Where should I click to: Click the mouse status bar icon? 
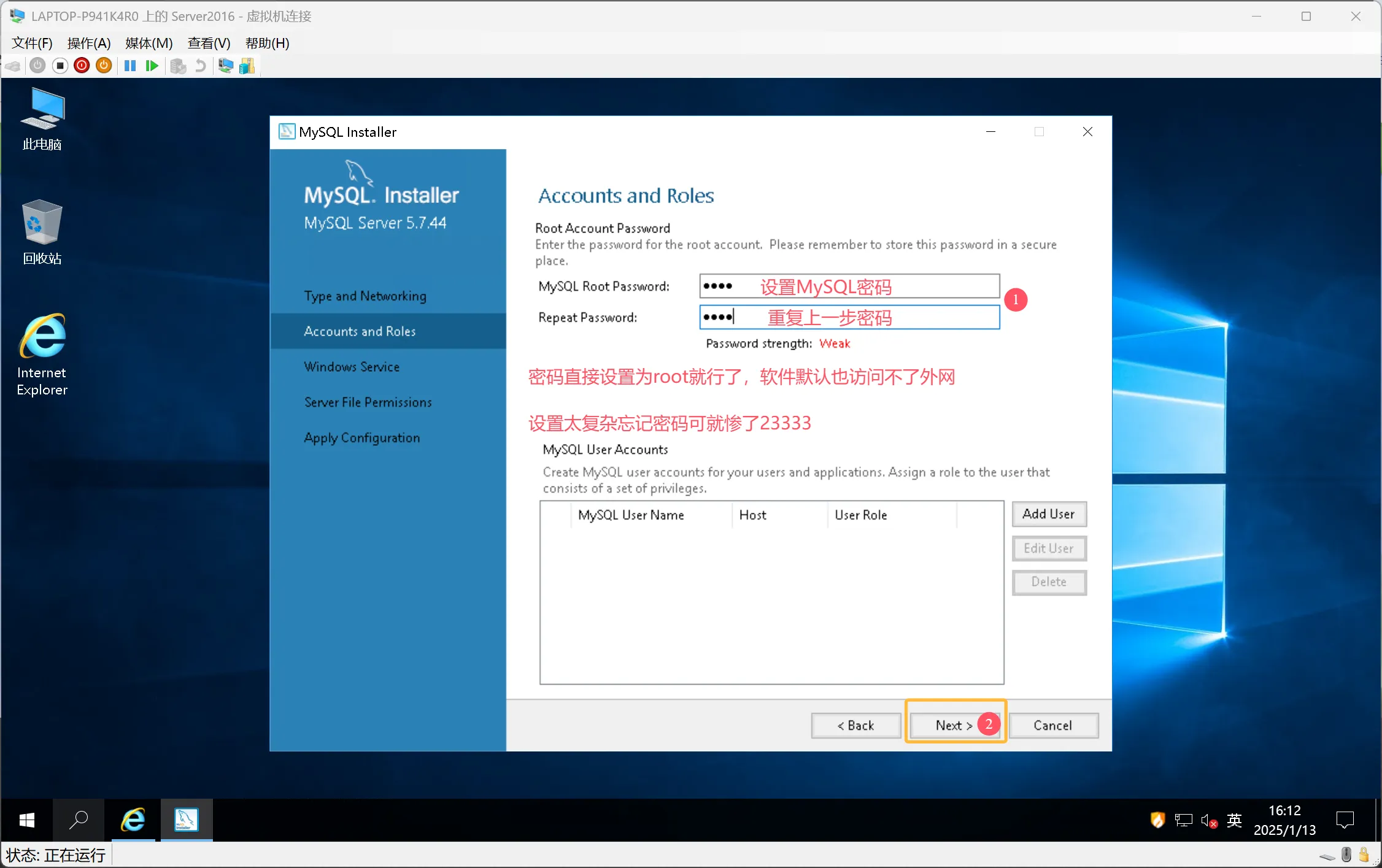[x=1346, y=855]
